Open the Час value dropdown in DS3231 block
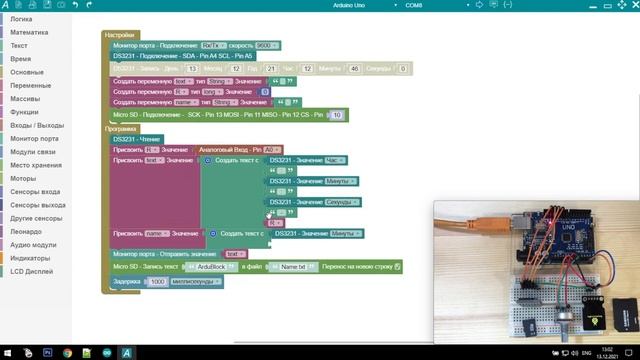The height and width of the screenshot is (360, 640). point(335,160)
